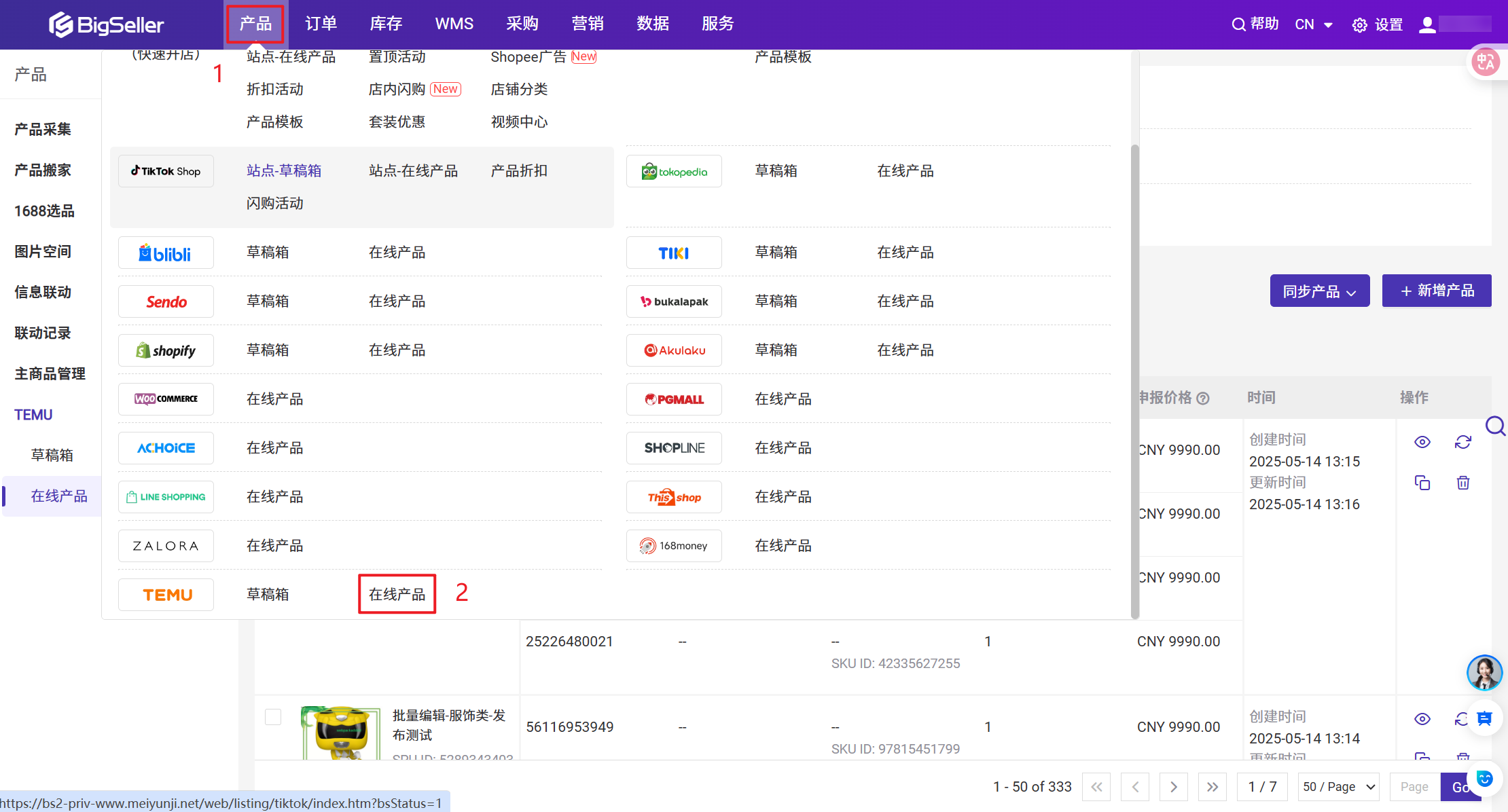Open the help search icon

point(1238,24)
